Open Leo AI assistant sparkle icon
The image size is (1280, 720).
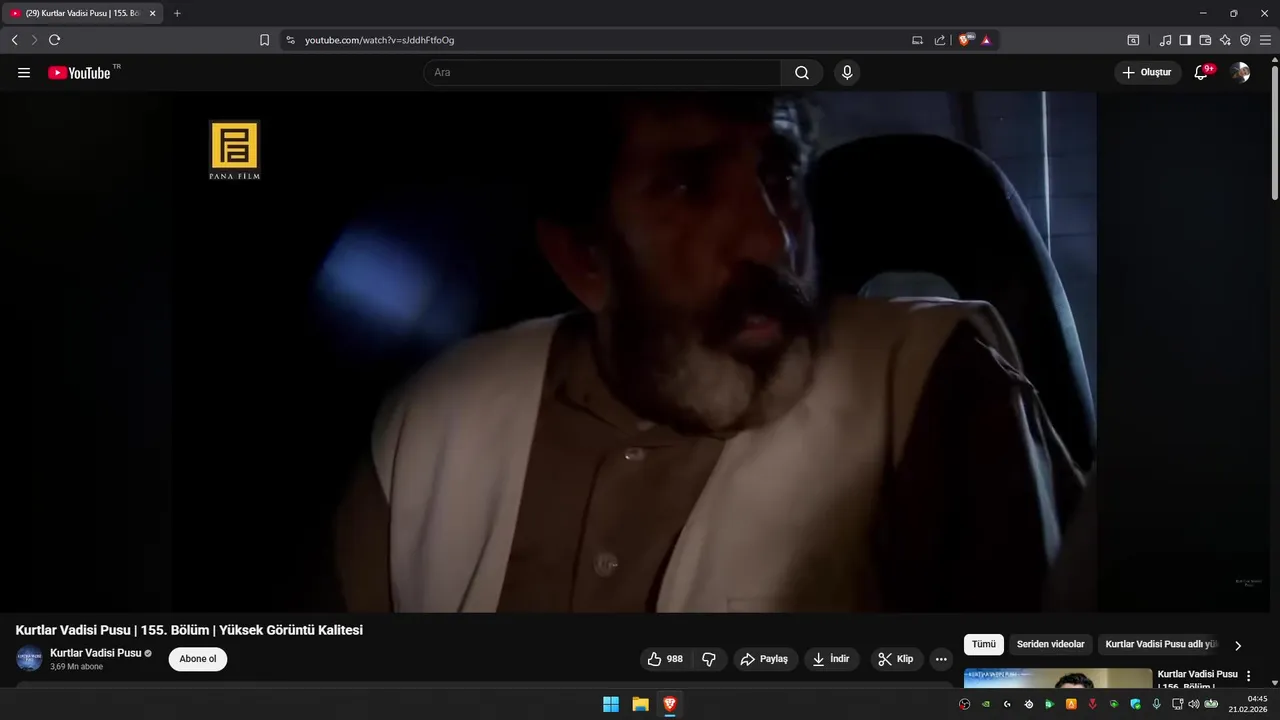coord(1225,40)
